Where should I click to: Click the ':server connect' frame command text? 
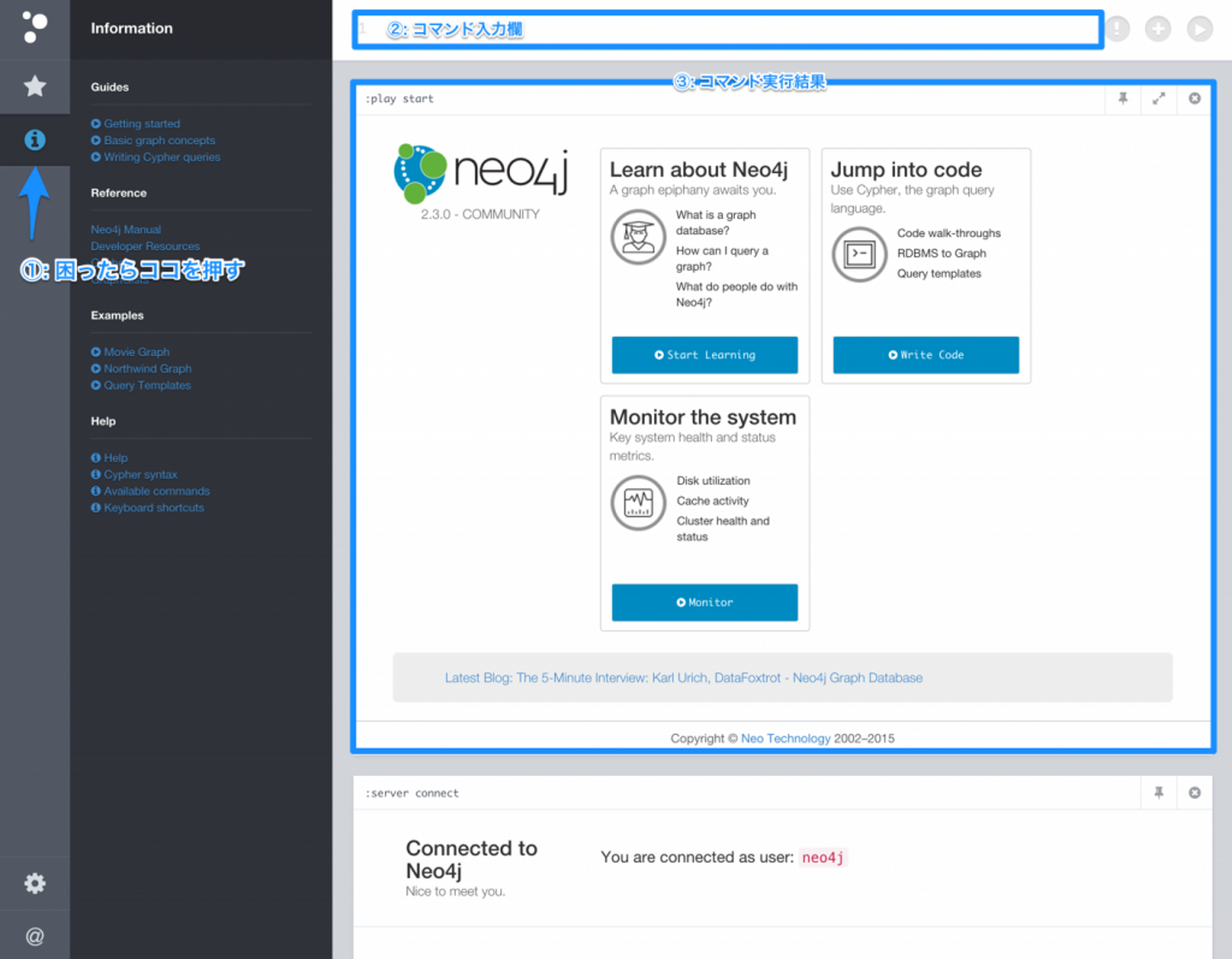(x=412, y=793)
